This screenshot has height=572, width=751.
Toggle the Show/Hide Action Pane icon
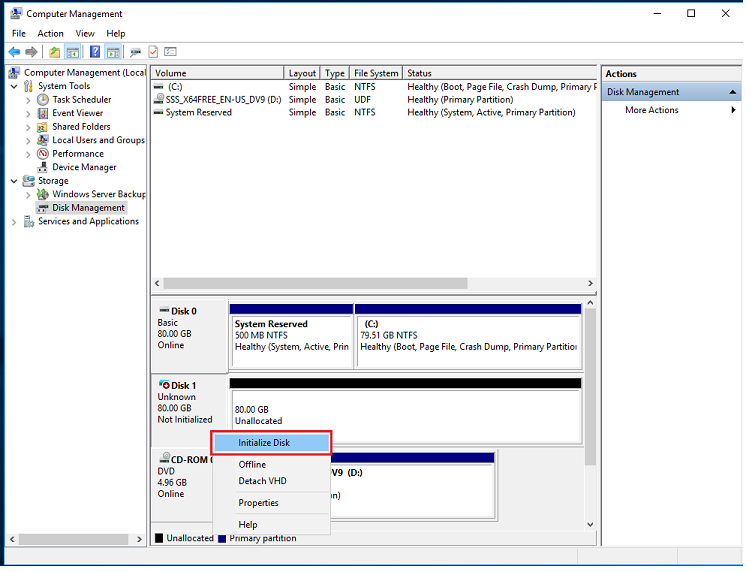click(113, 52)
